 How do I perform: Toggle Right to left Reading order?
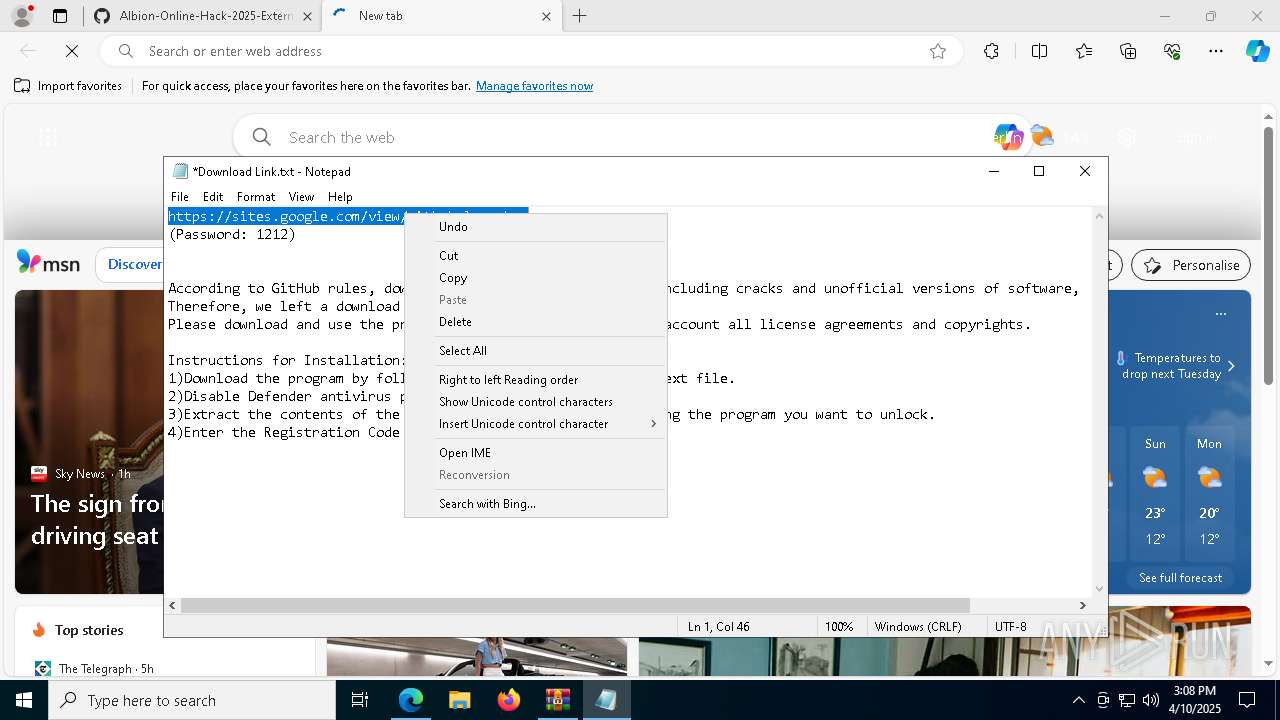tap(535, 380)
